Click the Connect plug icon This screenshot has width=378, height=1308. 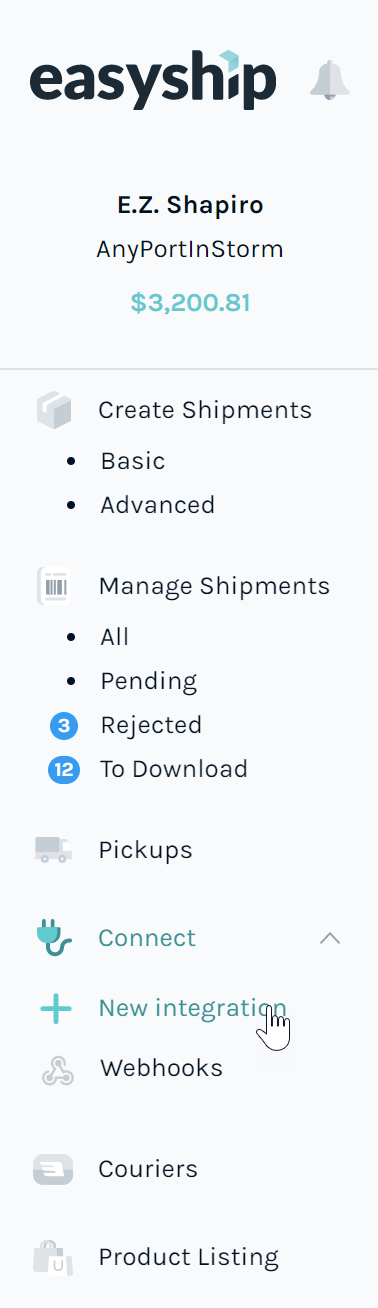[x=54, y=937]
